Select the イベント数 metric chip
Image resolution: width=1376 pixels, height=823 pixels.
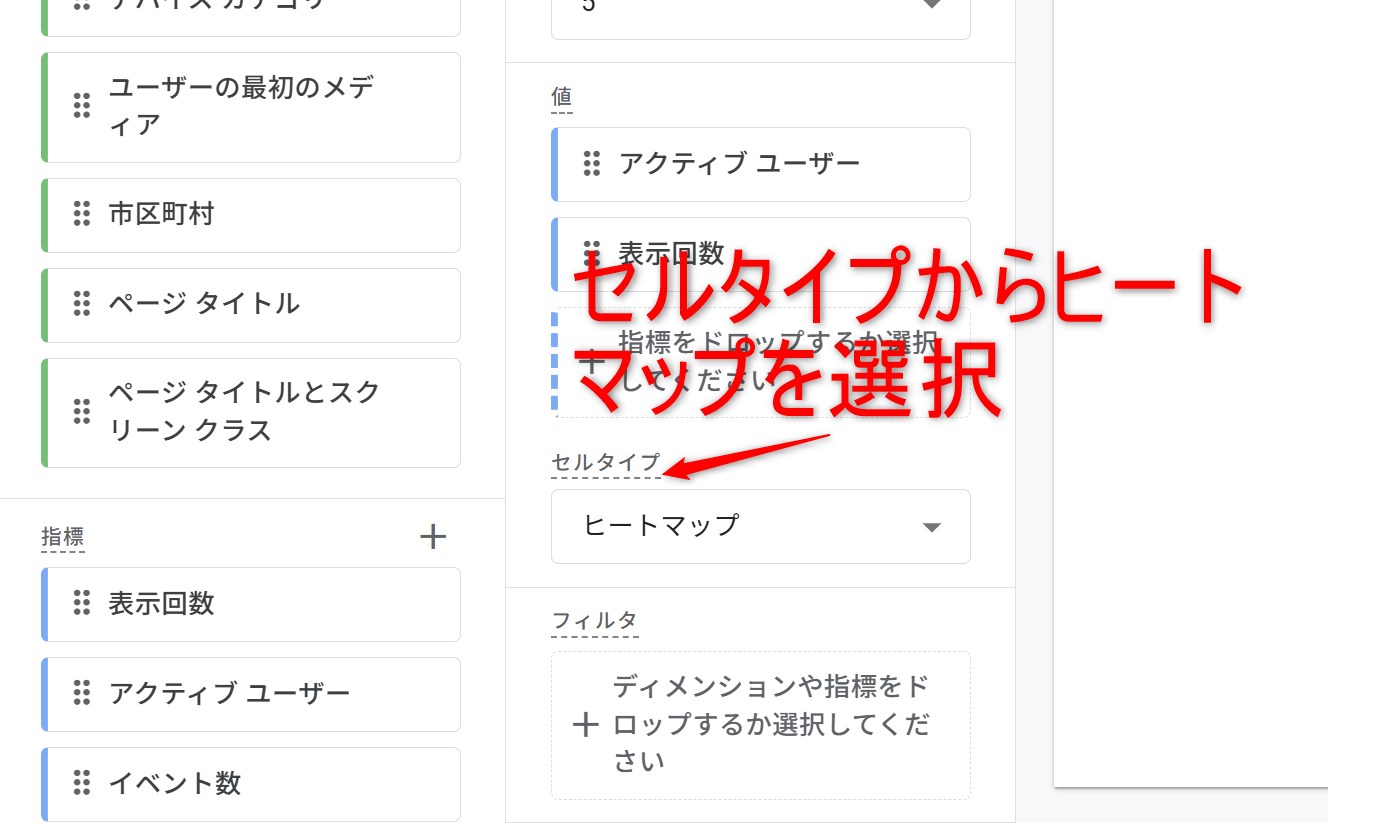click(251, 784)
